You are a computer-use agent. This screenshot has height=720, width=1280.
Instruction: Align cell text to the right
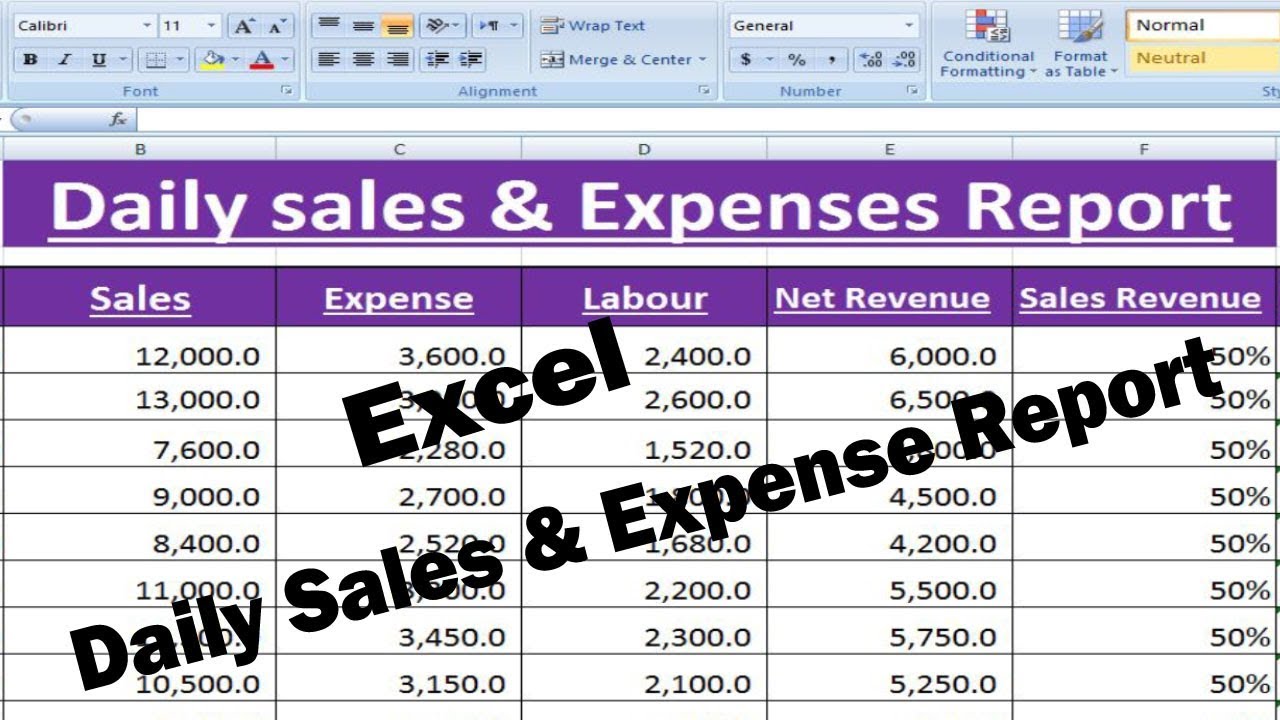(x=398, y=60)
